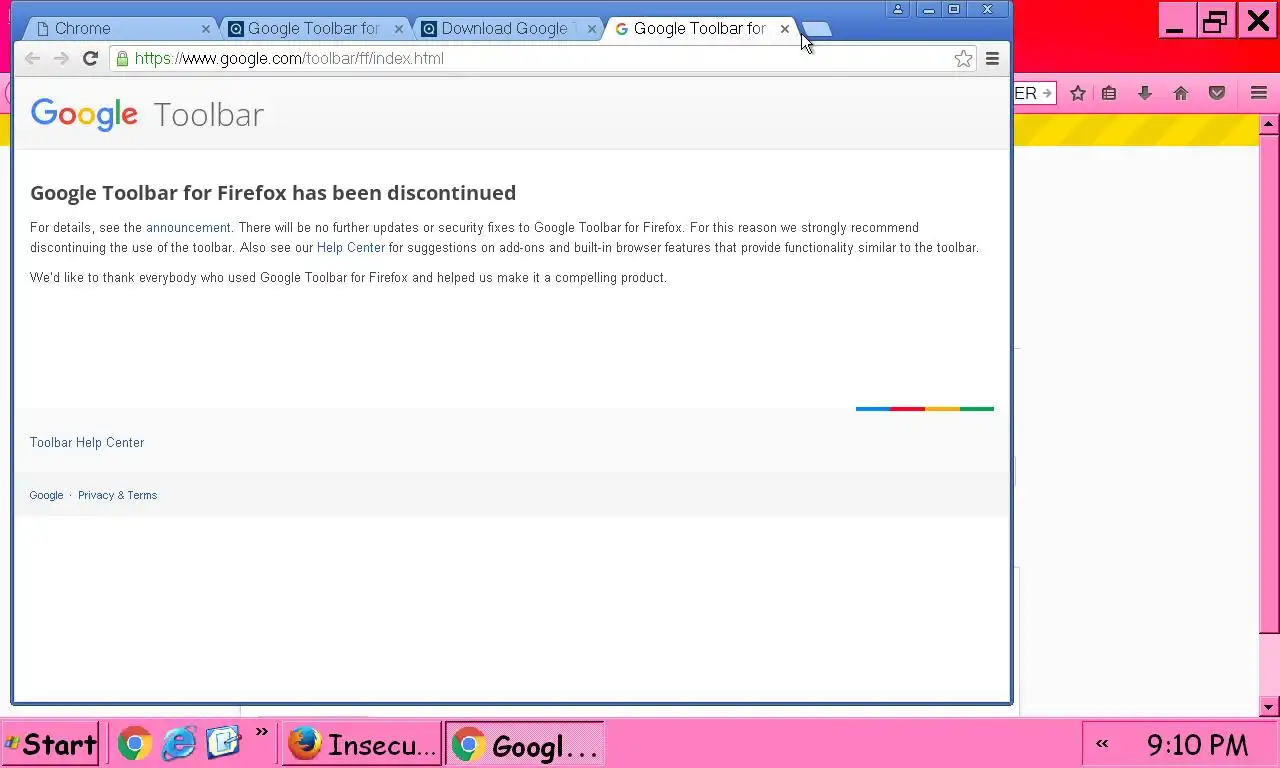This screenshot has height=768, width=1280.
Task: Launch Internet Explorer from quick launch
Action: tap(179, 743)
